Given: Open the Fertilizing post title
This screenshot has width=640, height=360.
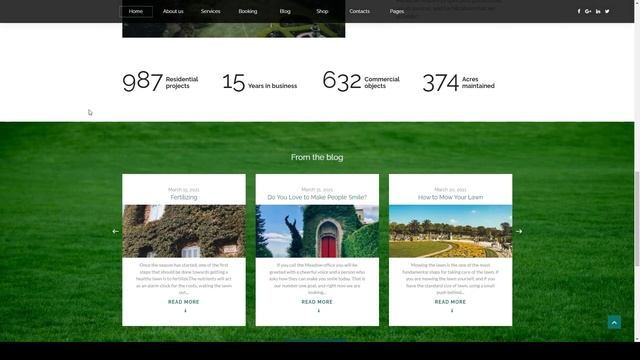Looking at the screenshot, I should tap(184, 197).
